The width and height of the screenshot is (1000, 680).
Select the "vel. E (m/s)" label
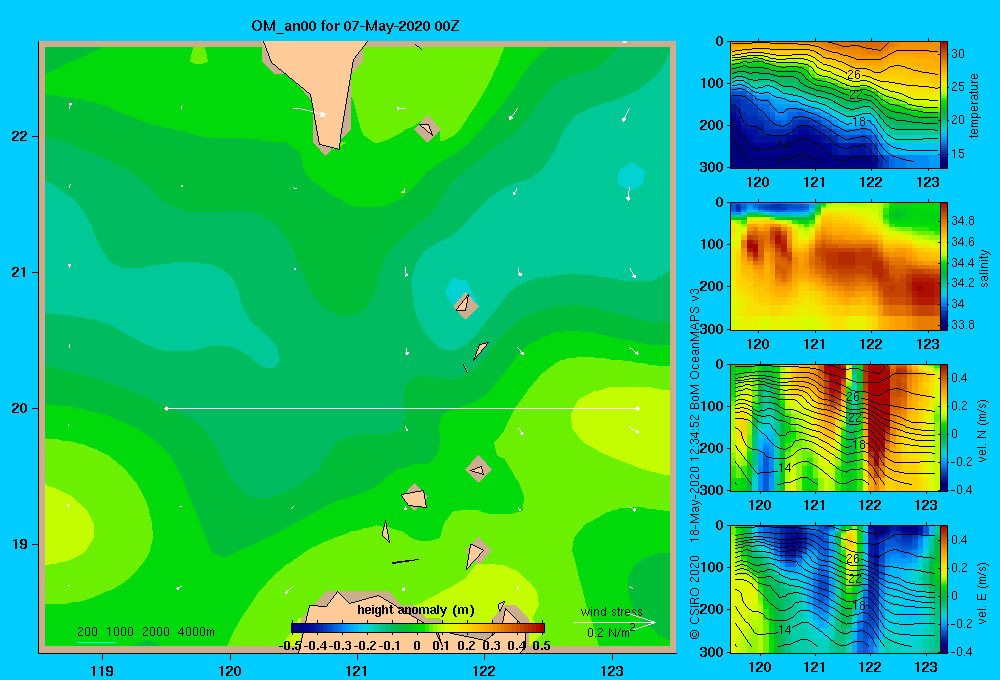[x=983, y=592]
